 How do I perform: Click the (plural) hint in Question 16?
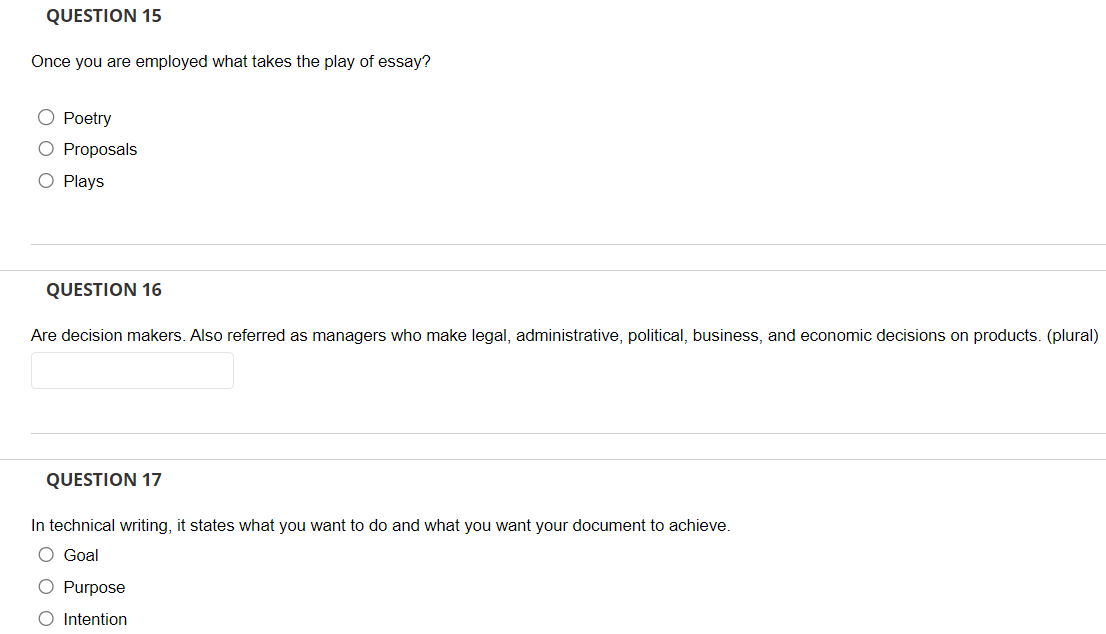click(x=1072, y=336)
